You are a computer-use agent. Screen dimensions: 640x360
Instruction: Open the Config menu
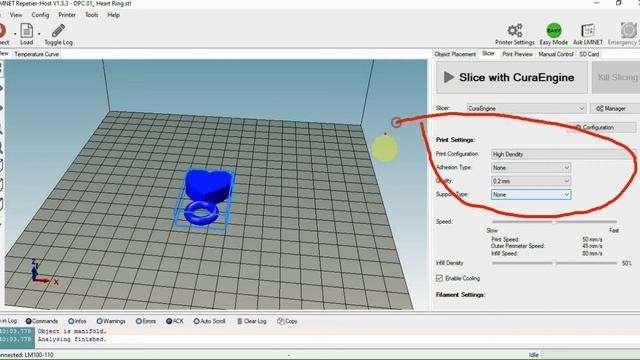(40, 15)
